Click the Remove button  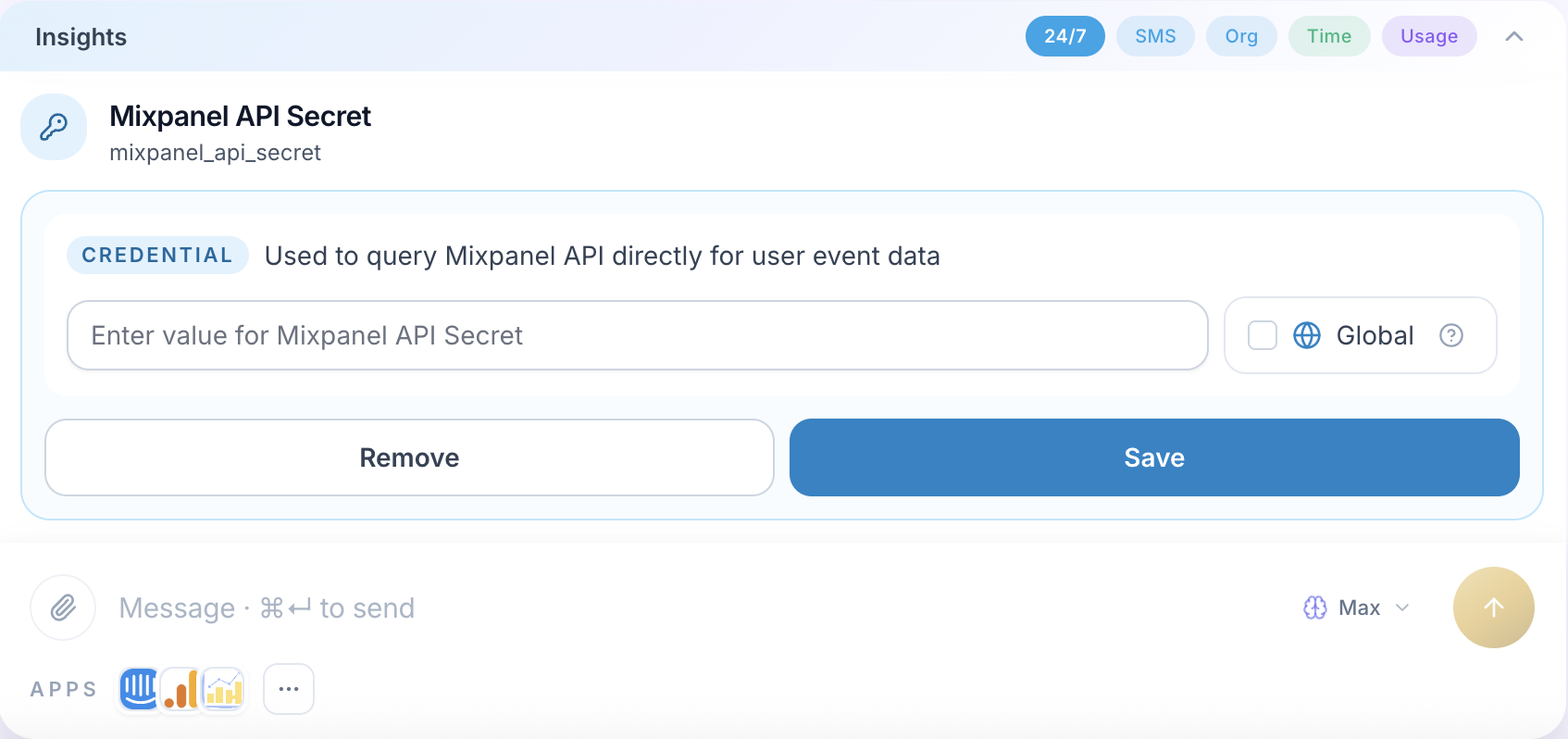[409, 457]
